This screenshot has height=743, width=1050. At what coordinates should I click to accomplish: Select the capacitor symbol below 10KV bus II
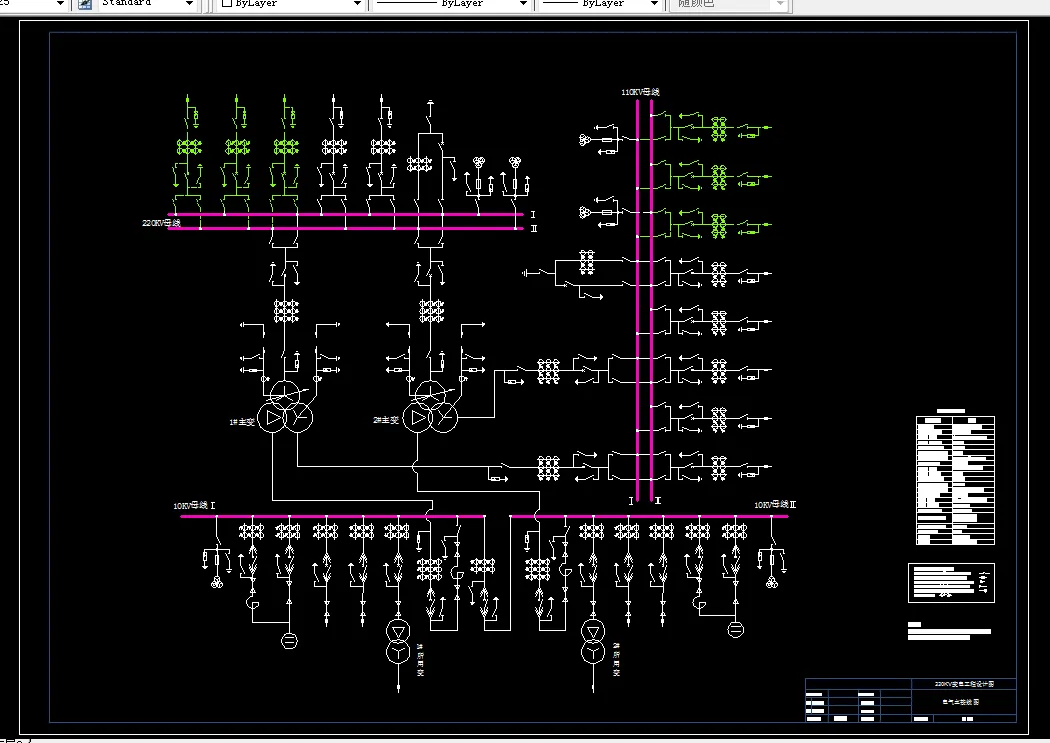(x=735, y=629)
